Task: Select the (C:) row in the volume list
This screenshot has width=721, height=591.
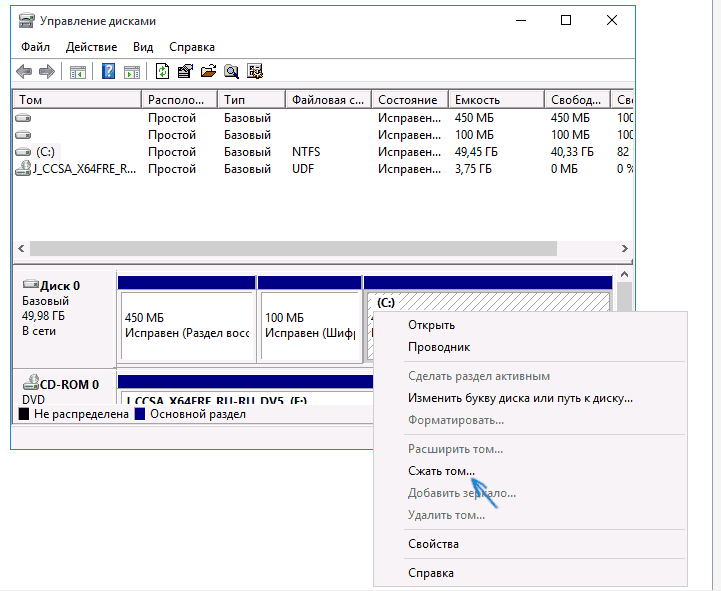Action: [323, 152]
